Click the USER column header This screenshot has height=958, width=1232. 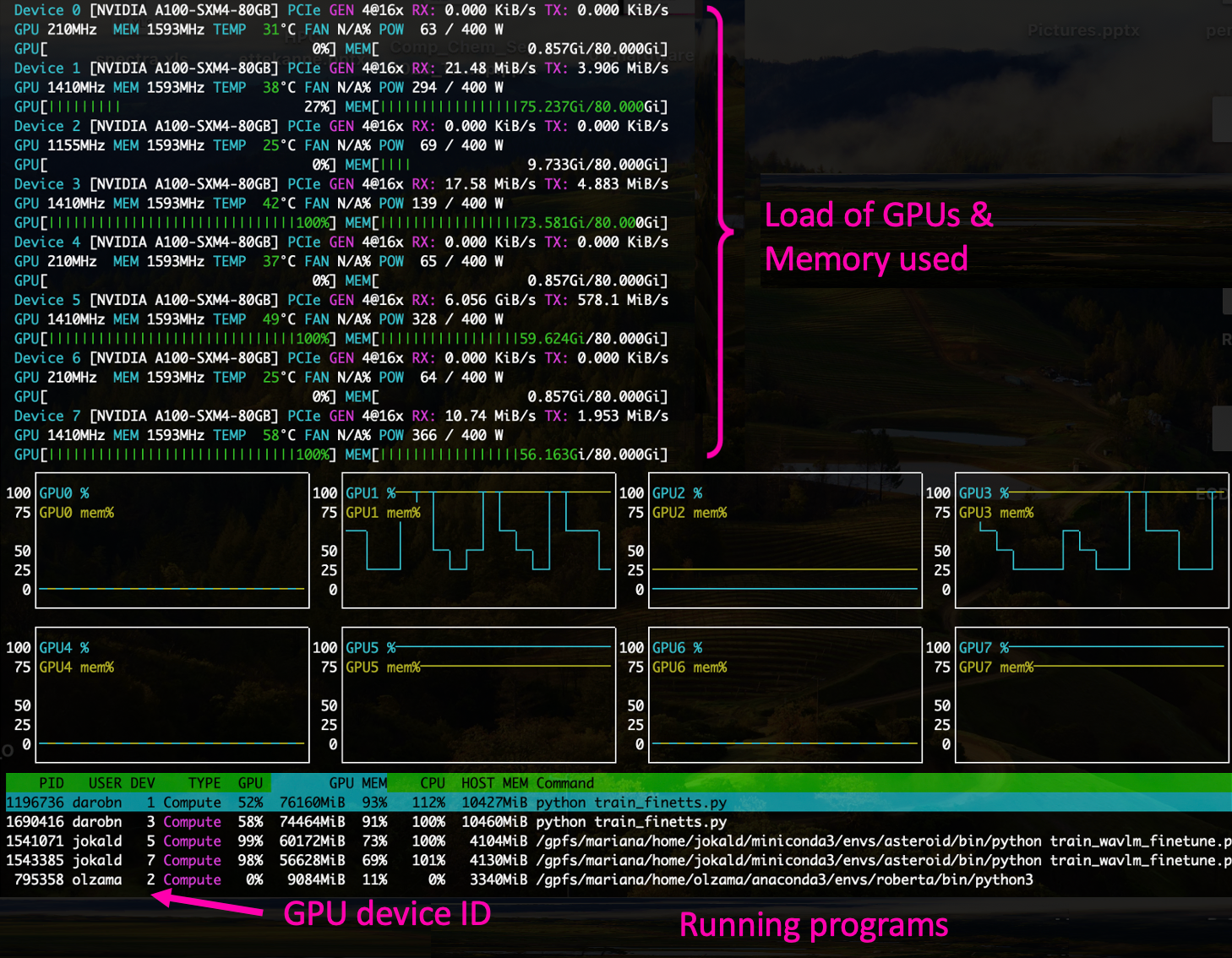(105, 783)
